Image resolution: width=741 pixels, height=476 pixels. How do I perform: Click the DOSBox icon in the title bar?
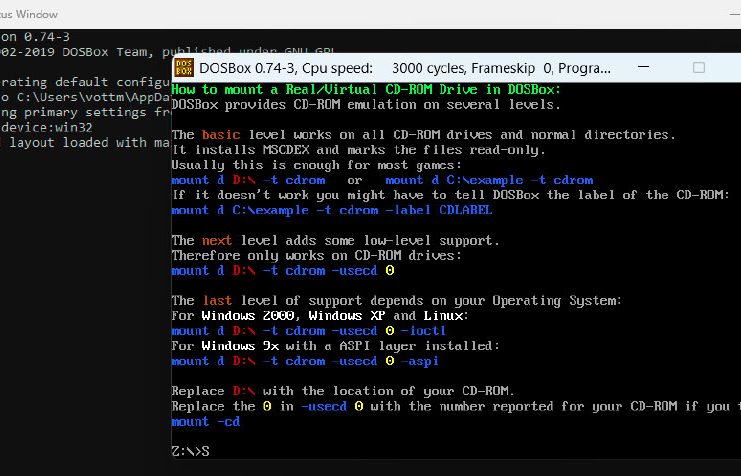[x=184, y=67]
